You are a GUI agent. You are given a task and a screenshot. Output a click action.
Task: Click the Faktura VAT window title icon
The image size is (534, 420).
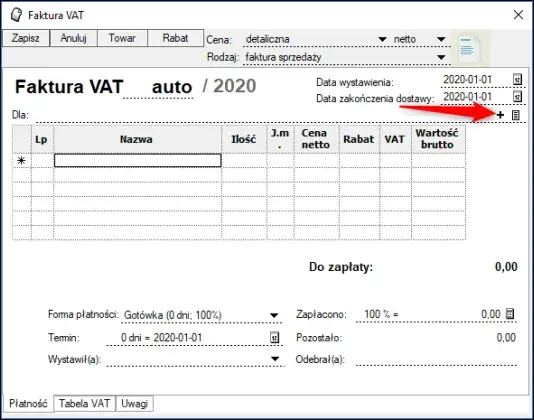click(16, 15)
